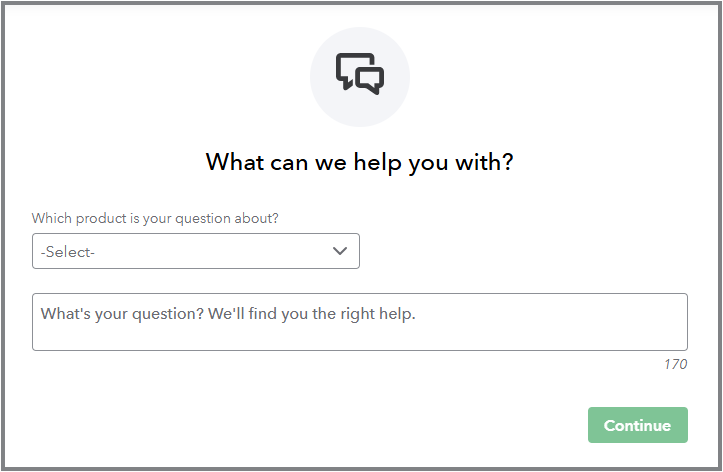Expand the product selection combo box
The height and width of the screenshot is (472, 723).
coord(195,251)
